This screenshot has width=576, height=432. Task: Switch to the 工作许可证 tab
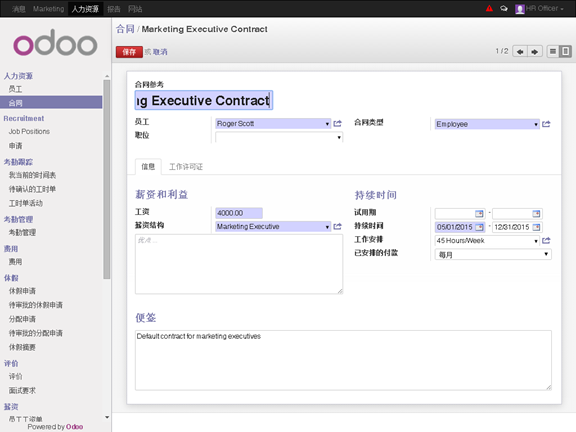(186, 167)
